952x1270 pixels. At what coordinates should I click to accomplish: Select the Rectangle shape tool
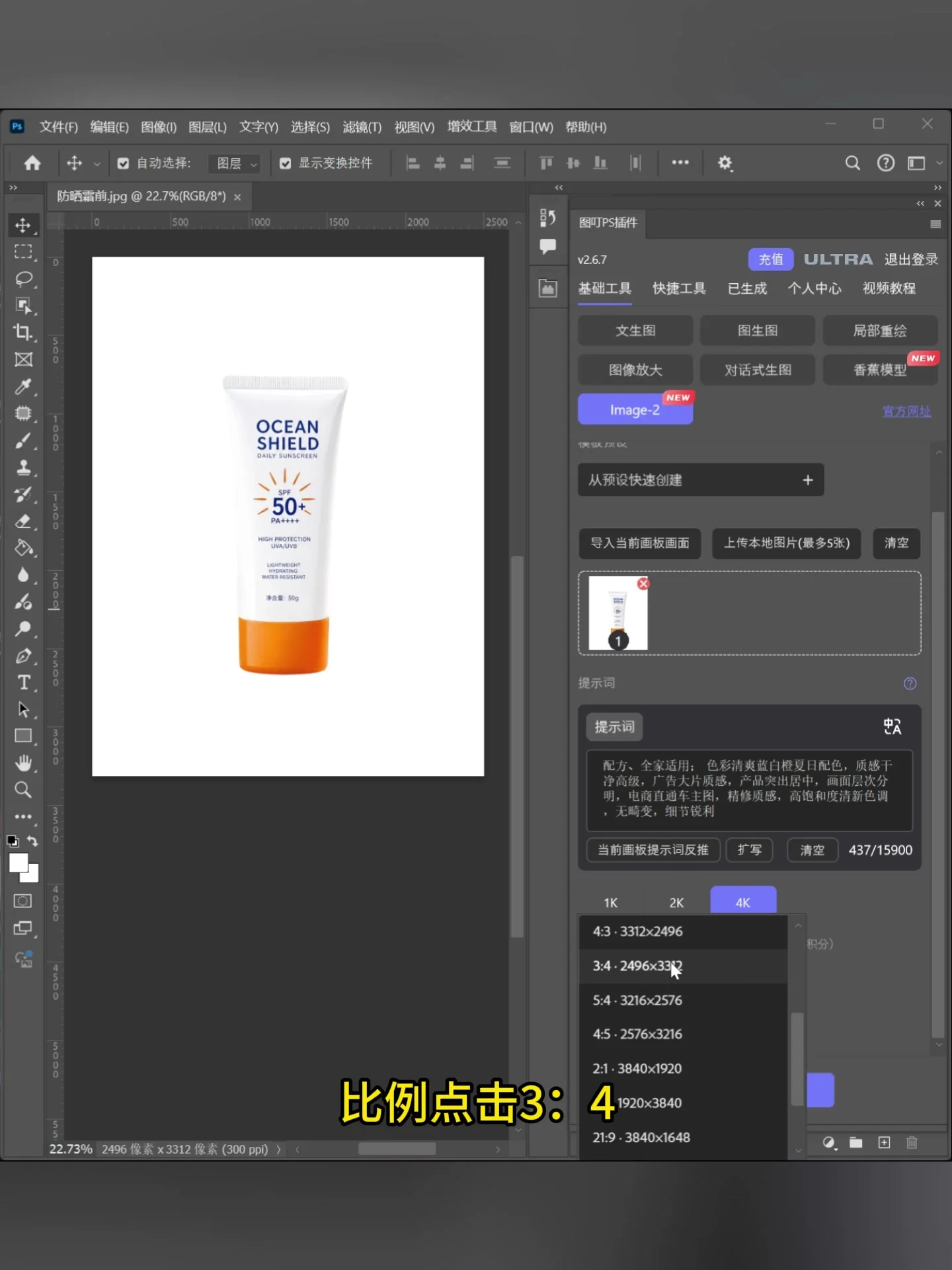(x=23, y=736)
